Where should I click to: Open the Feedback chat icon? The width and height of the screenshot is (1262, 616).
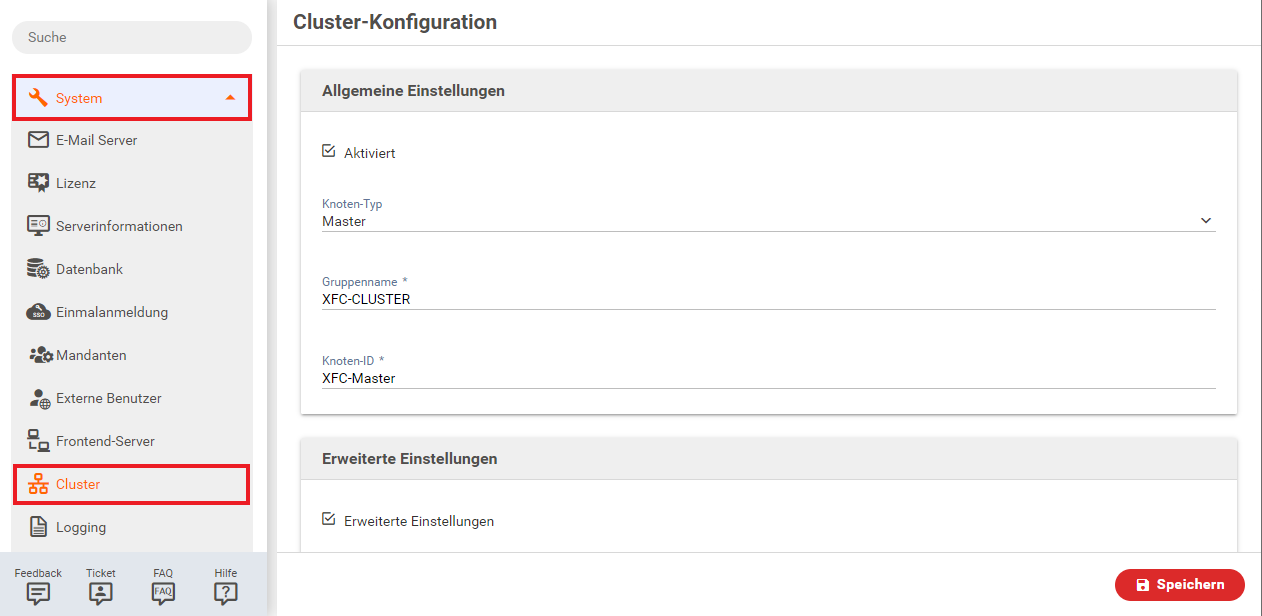(38, 592)
